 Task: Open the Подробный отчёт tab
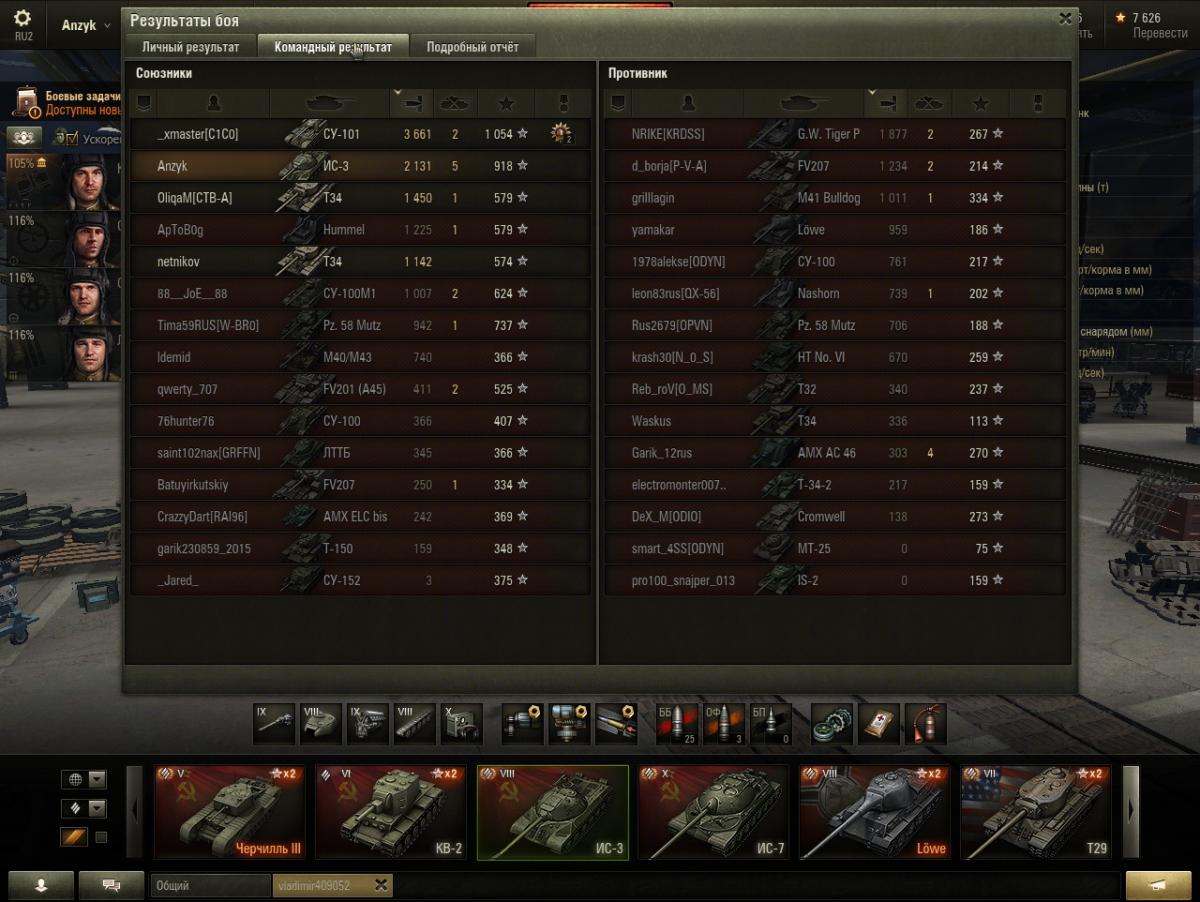[472, 46]
